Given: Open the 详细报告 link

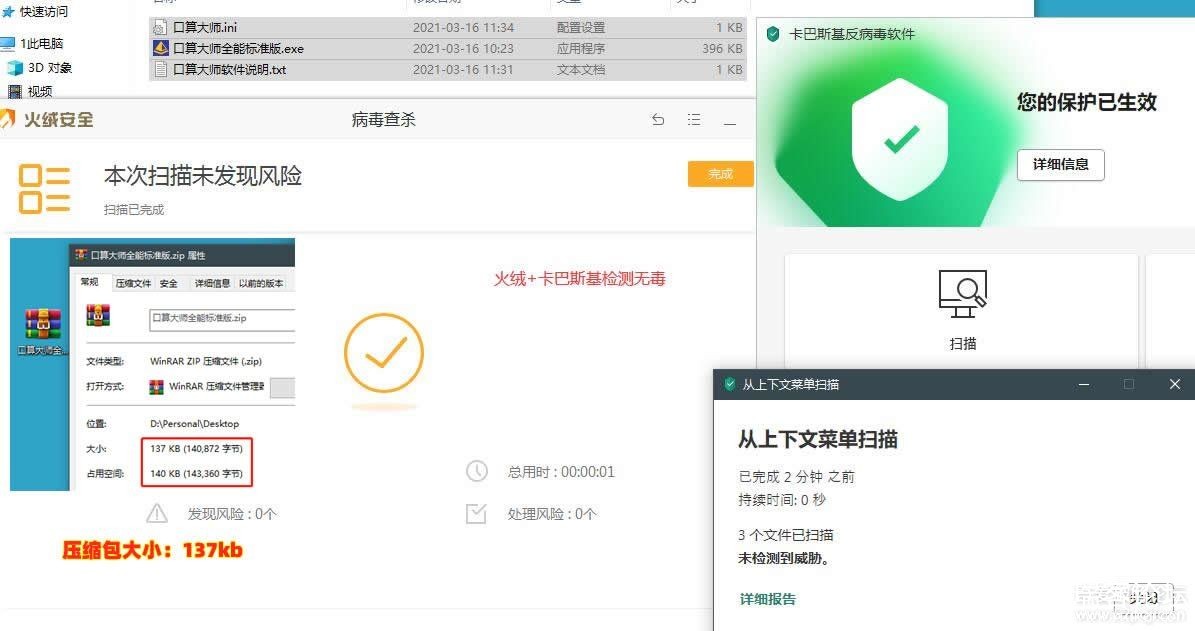Looking at the screenshot, I should pos(767,599).
